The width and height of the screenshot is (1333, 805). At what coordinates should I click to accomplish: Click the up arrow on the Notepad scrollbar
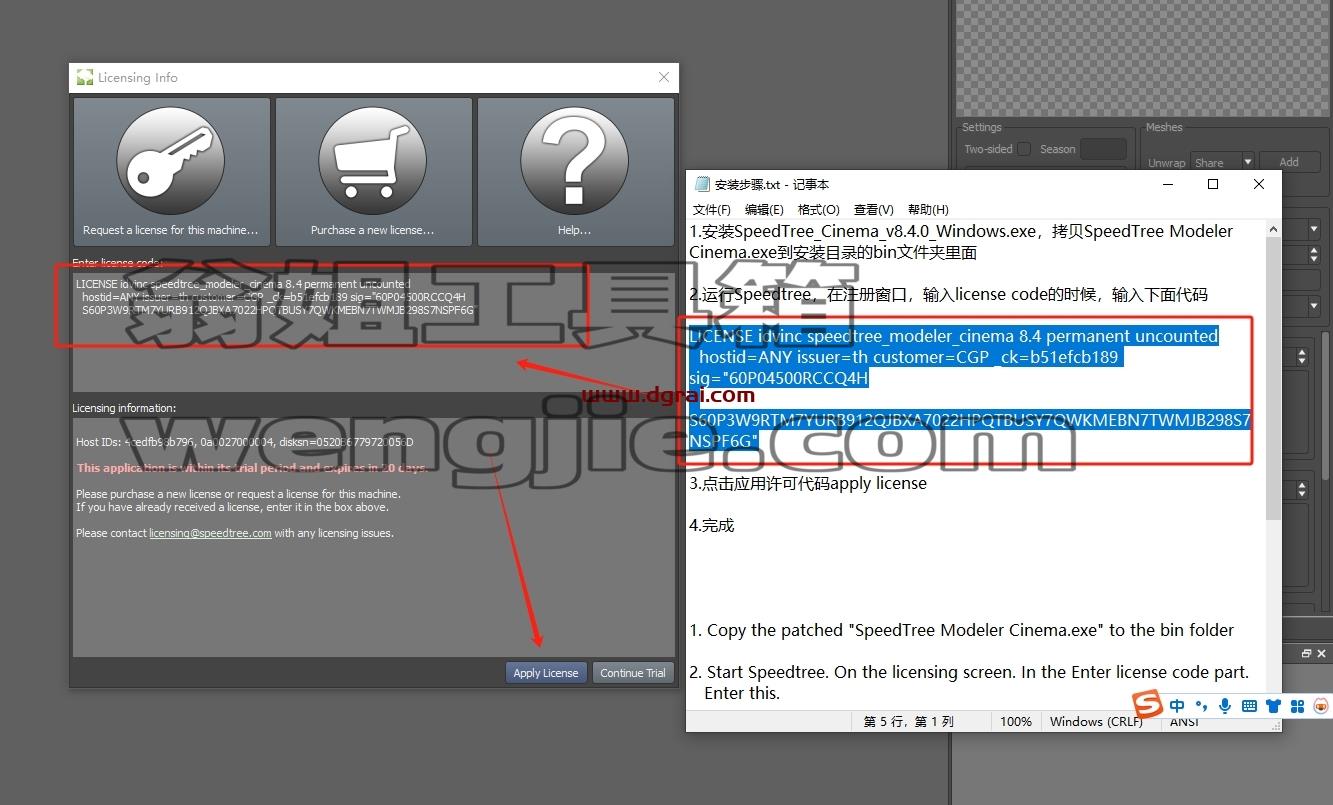[x=1273, y=229]
